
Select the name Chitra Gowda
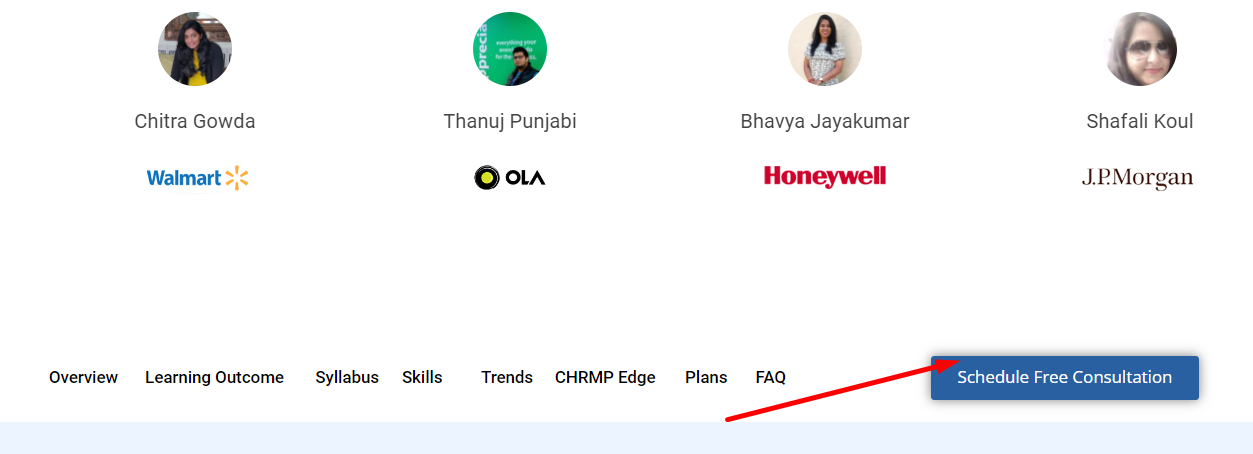(195, 121)
